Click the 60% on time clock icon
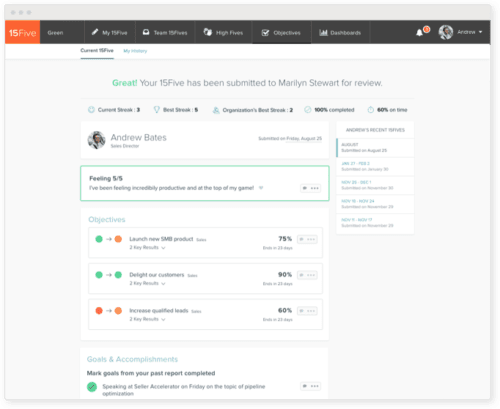500x409 pixels. coord(370,110)
